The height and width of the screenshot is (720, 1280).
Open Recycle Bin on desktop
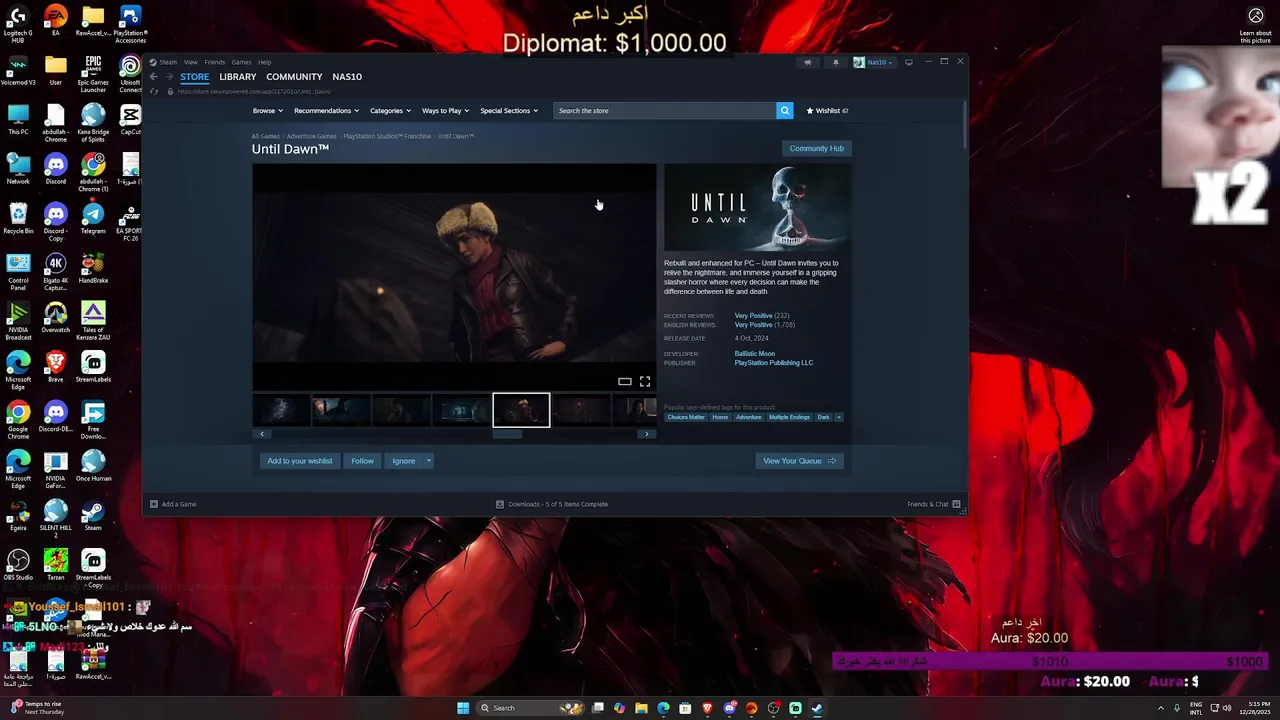tap(18, 218)
